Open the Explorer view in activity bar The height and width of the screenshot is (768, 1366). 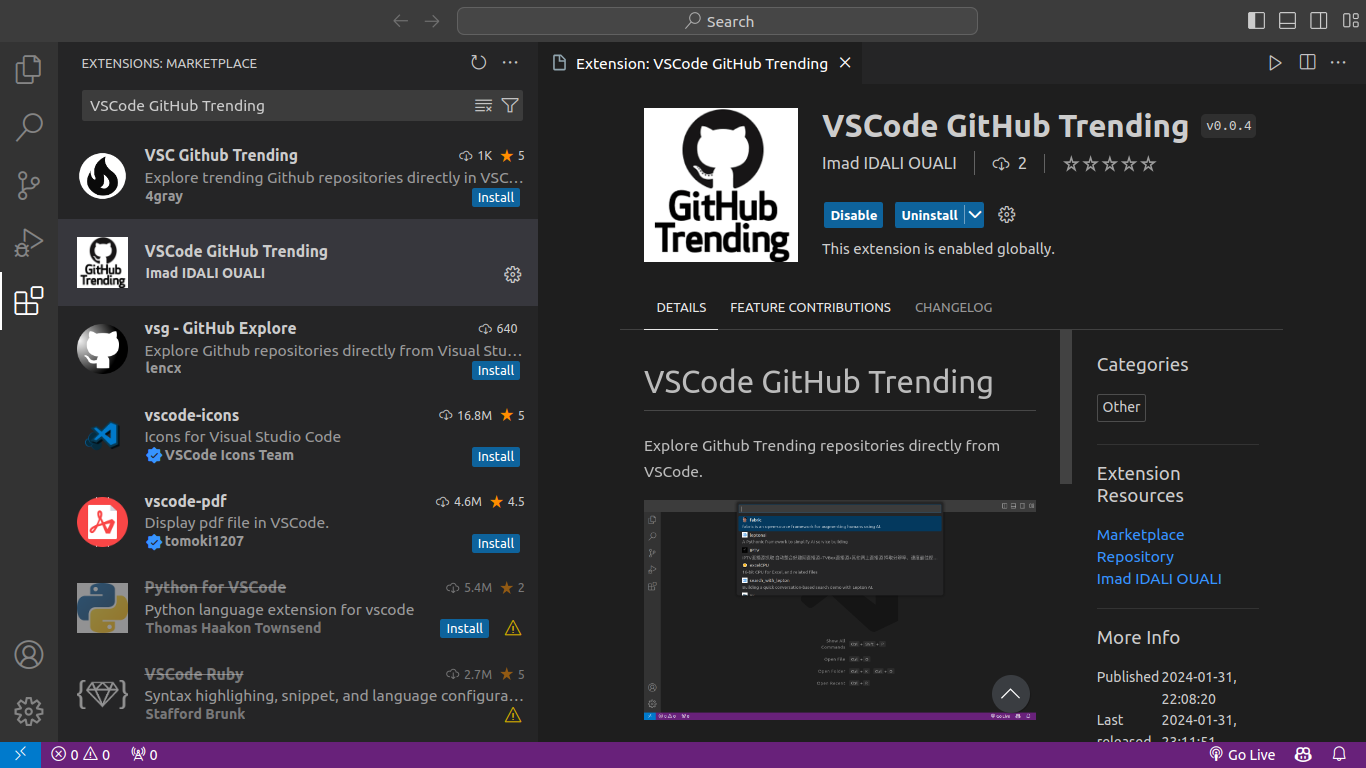tap(29, 69)
